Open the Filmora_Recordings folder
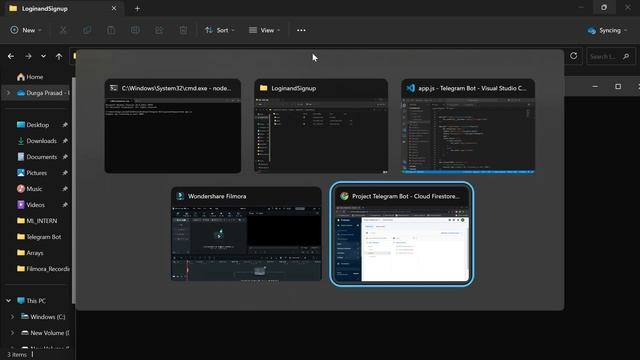The width and height of the screenshot is (640, 360). pos(43,269)
